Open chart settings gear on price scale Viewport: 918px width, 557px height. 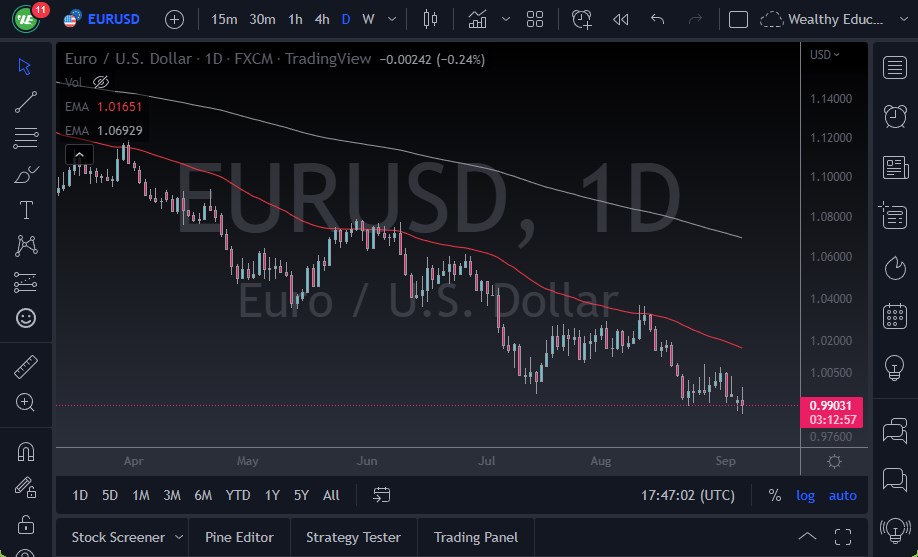pos(834,462)
